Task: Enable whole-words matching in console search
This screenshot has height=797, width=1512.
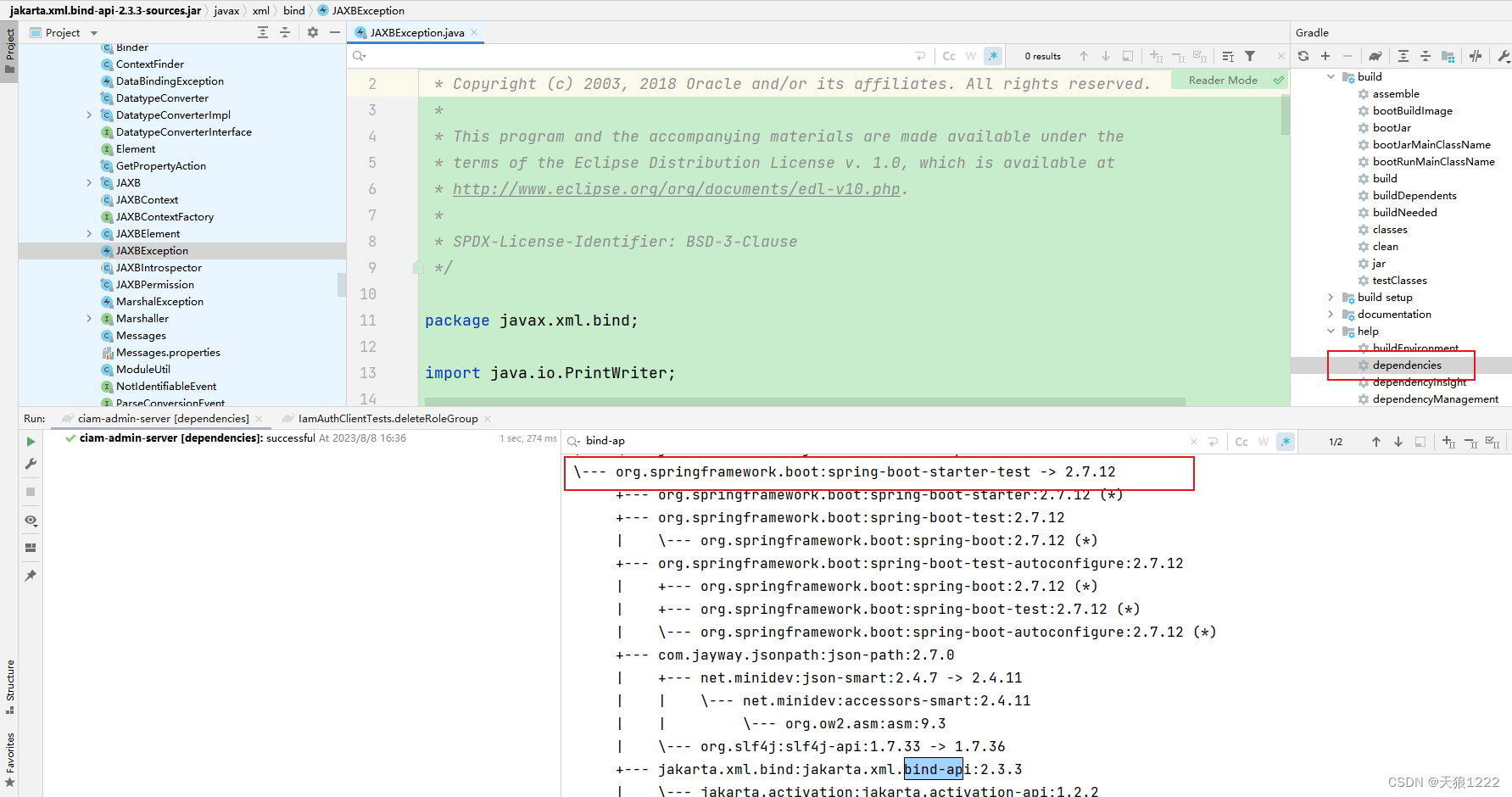Action: coord(1264,441)
